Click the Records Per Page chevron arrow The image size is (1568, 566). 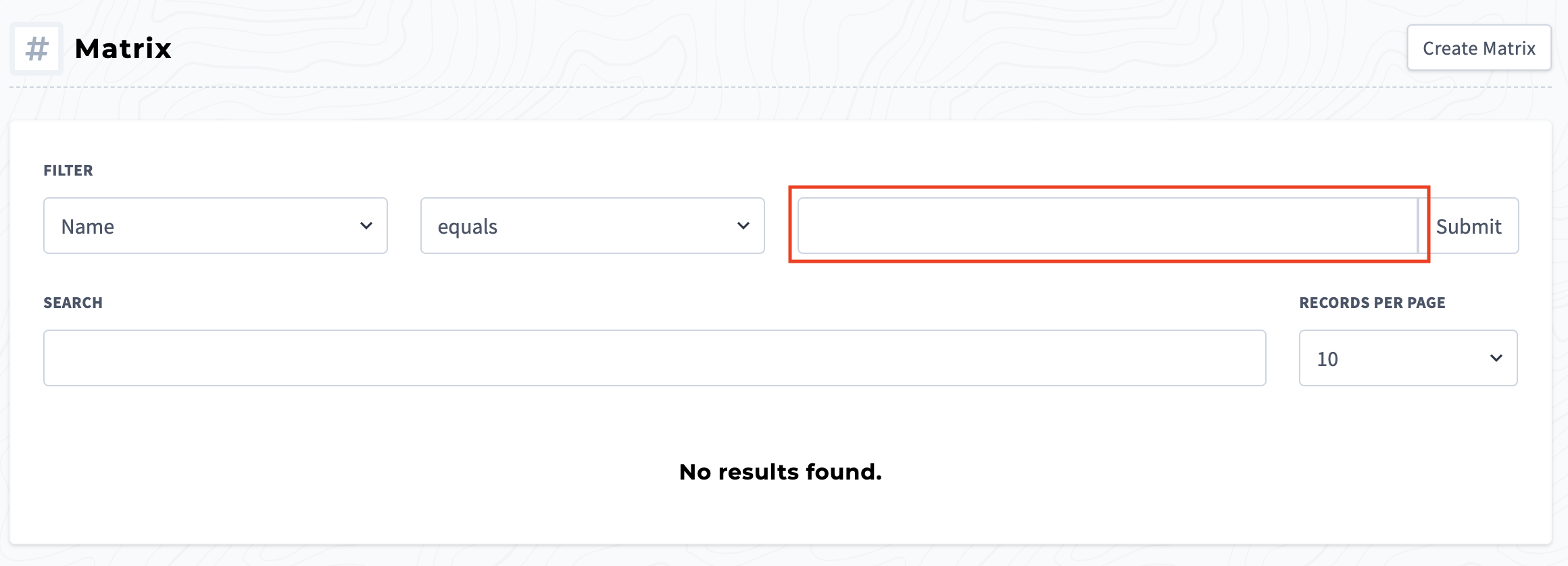tap(1496, 358)
